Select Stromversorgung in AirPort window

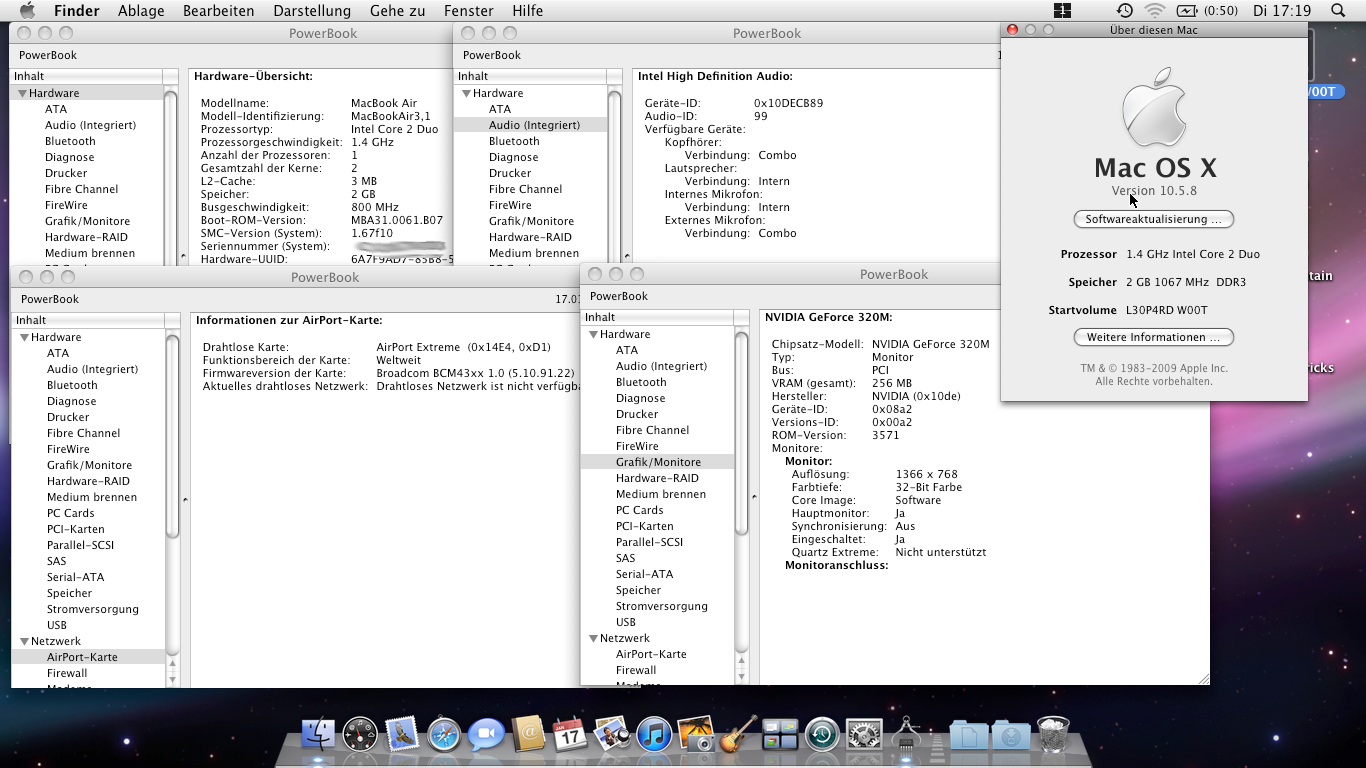93,609
